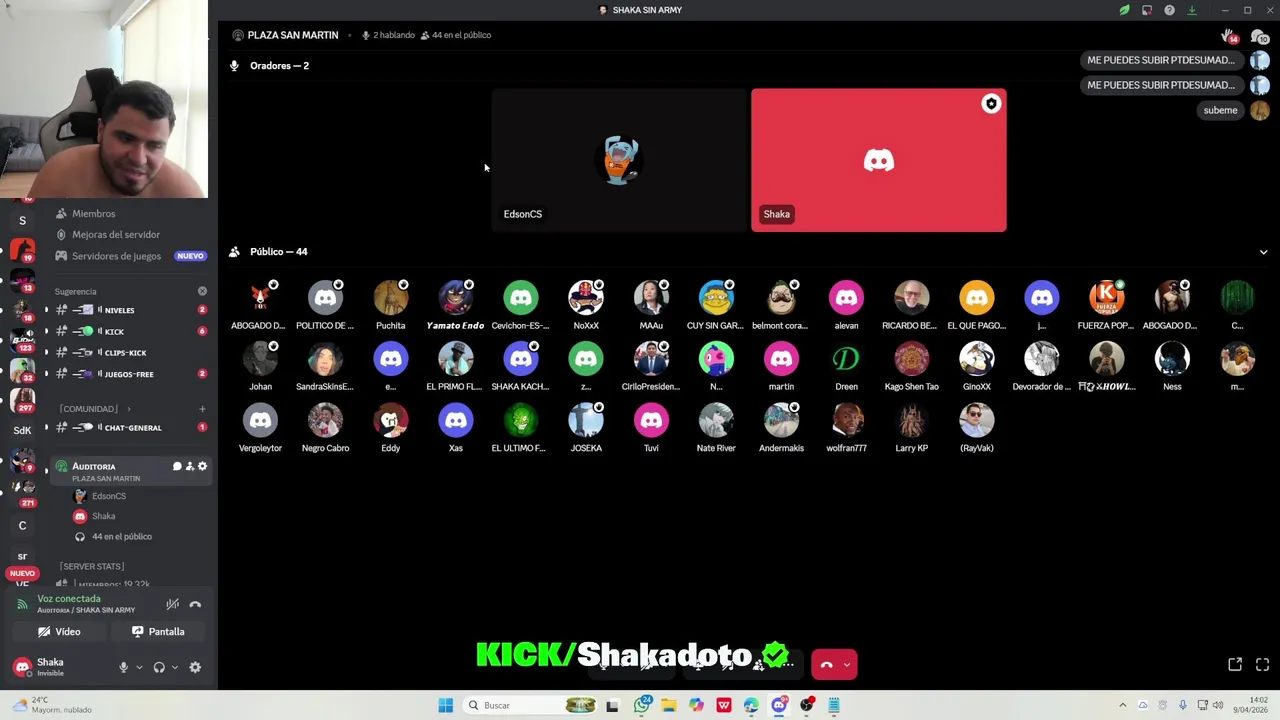Open output device options arrow beside headphones

[174, 667]
